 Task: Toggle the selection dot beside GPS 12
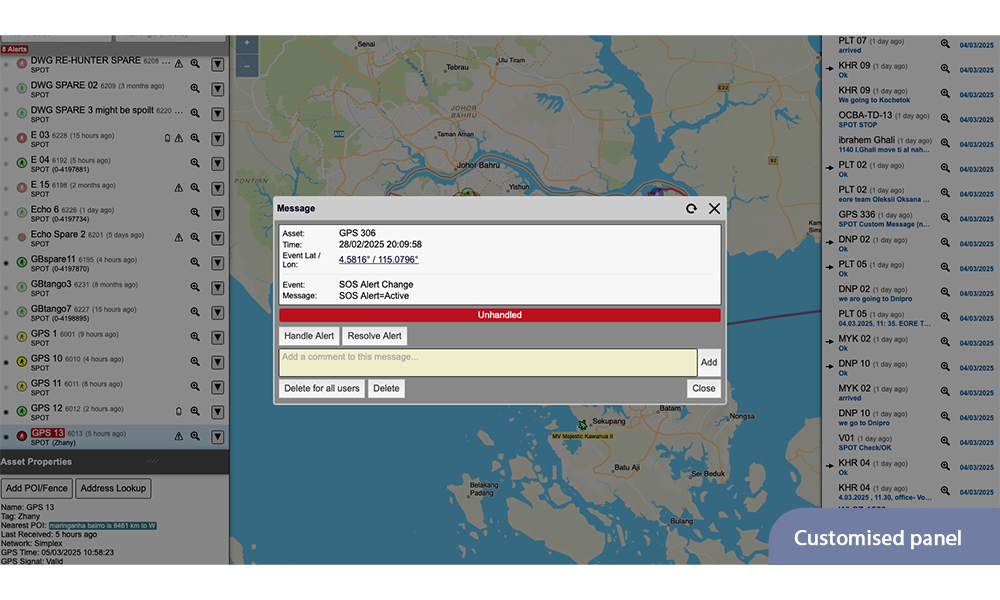[7, 412]
